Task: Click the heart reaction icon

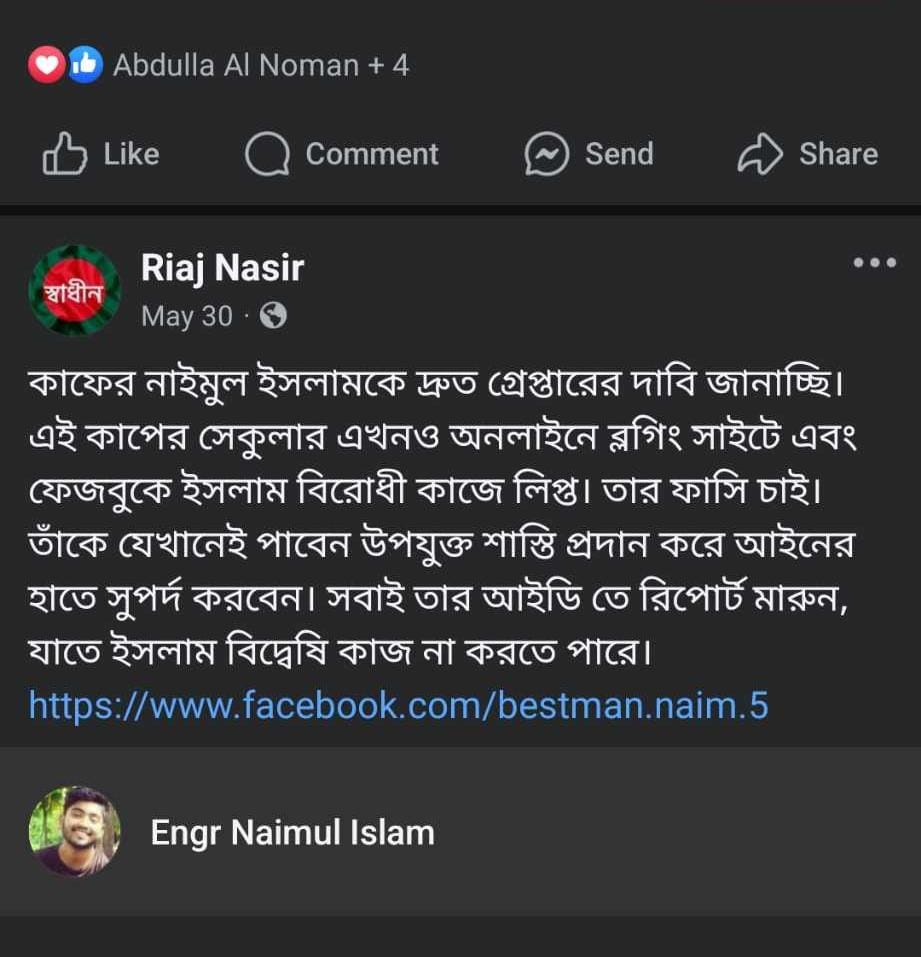Action: (46, 66)
